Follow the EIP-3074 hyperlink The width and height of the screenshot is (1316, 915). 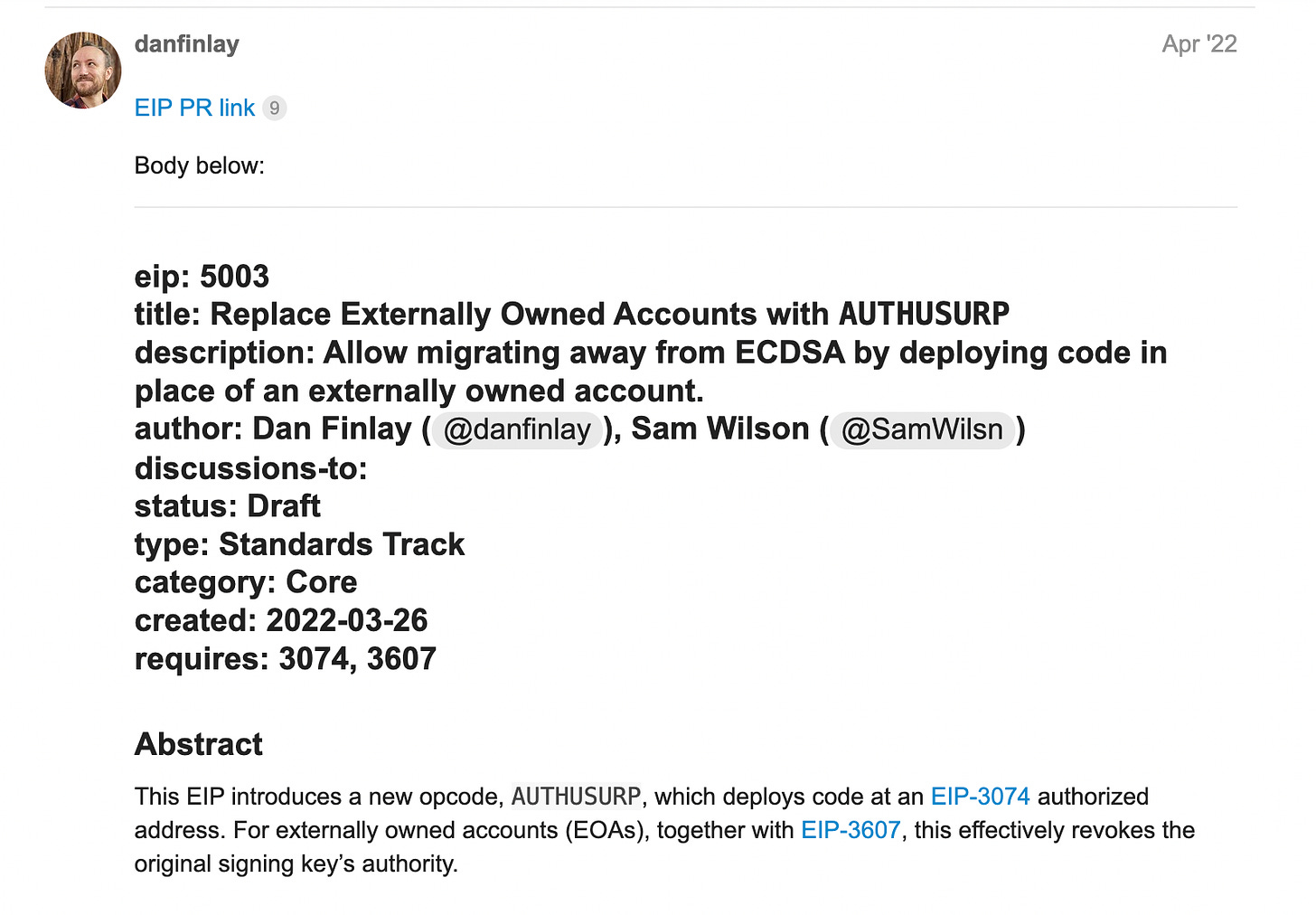[x=980, y=797]
